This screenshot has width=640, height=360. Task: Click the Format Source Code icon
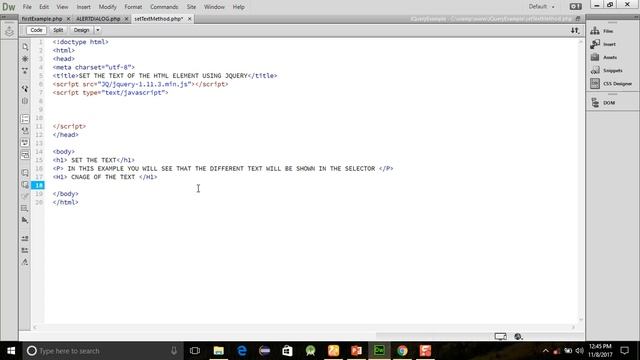pos(25,262)
